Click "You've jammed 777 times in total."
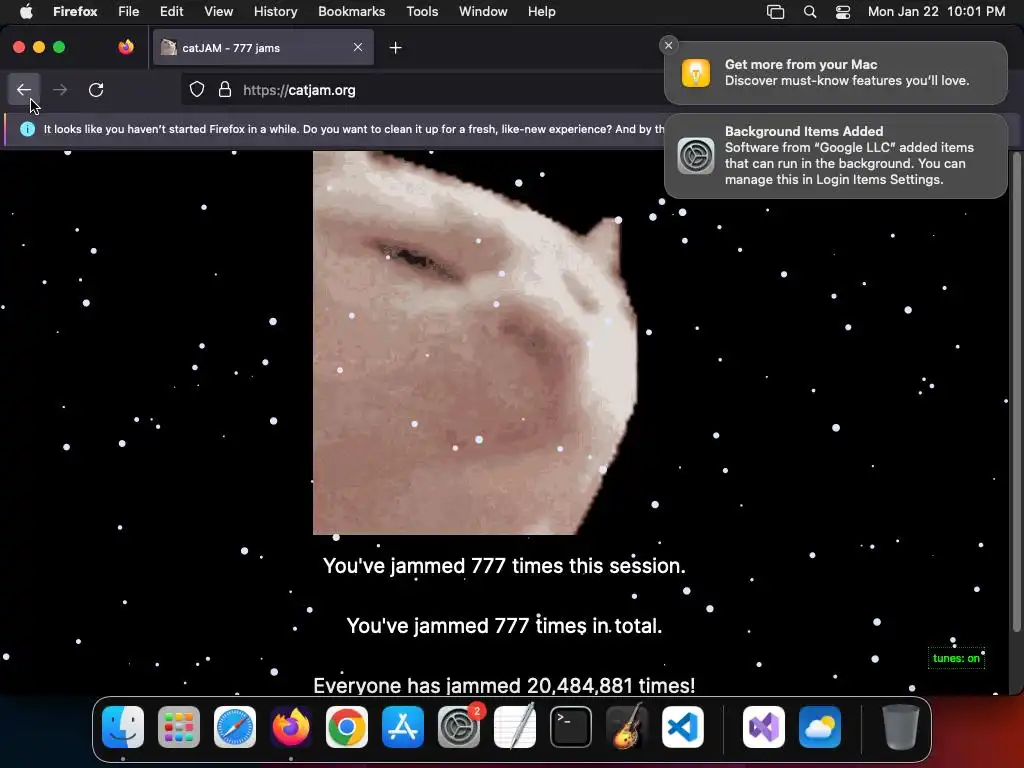Screen dimensions: 1024x768 click(504, 626)
